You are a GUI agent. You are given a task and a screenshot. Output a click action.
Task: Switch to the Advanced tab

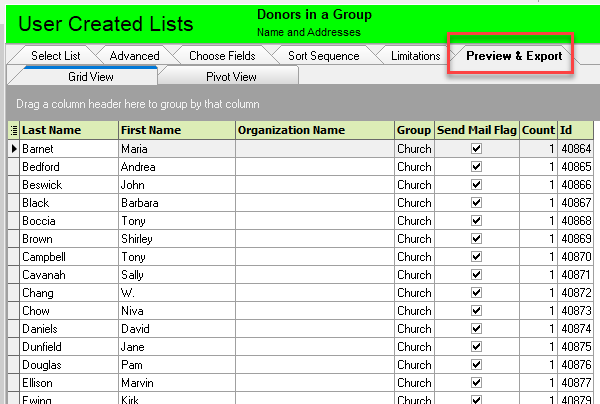[x=134, y=56]
